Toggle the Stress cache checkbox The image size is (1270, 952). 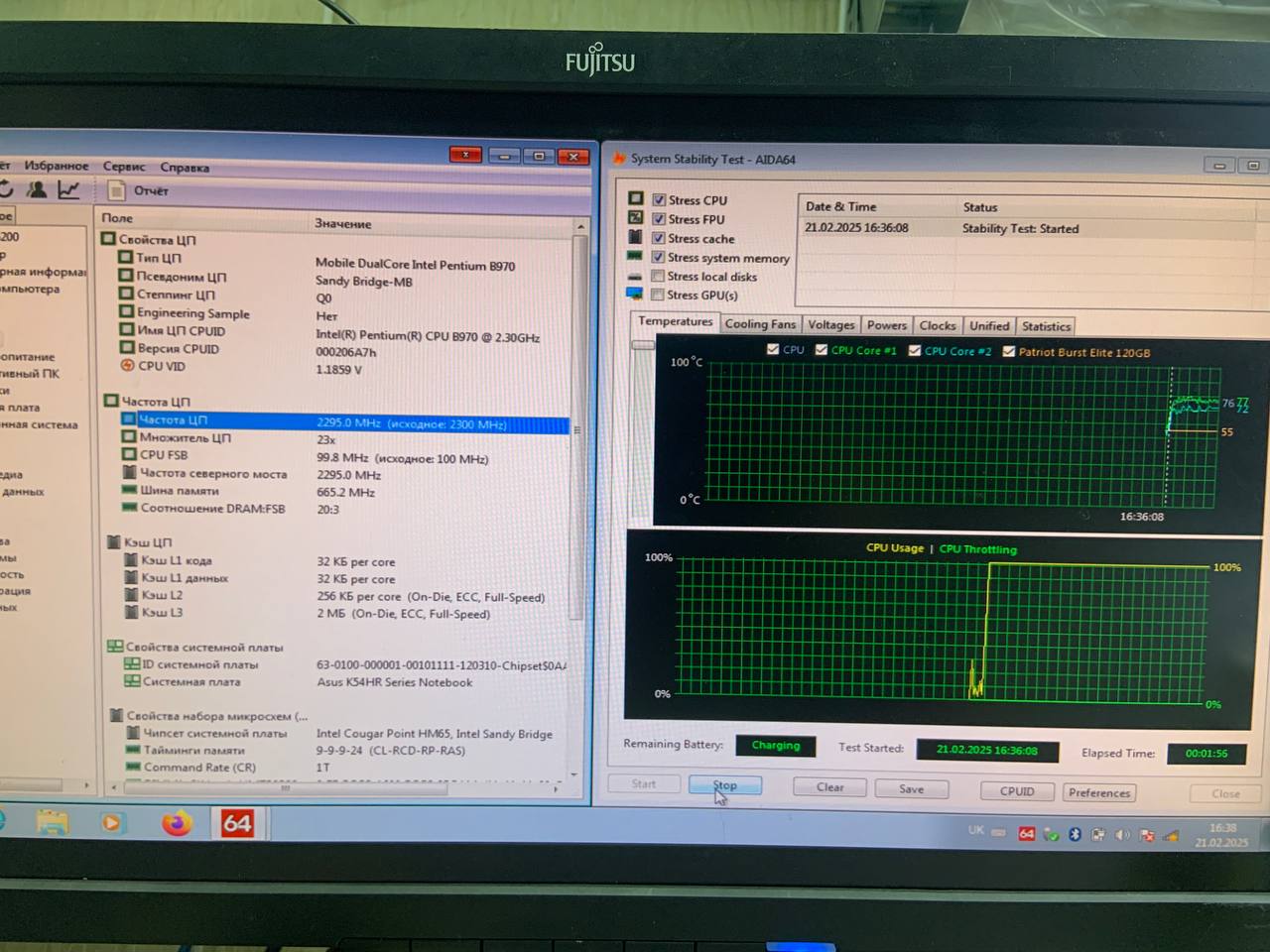coord(659,238)
